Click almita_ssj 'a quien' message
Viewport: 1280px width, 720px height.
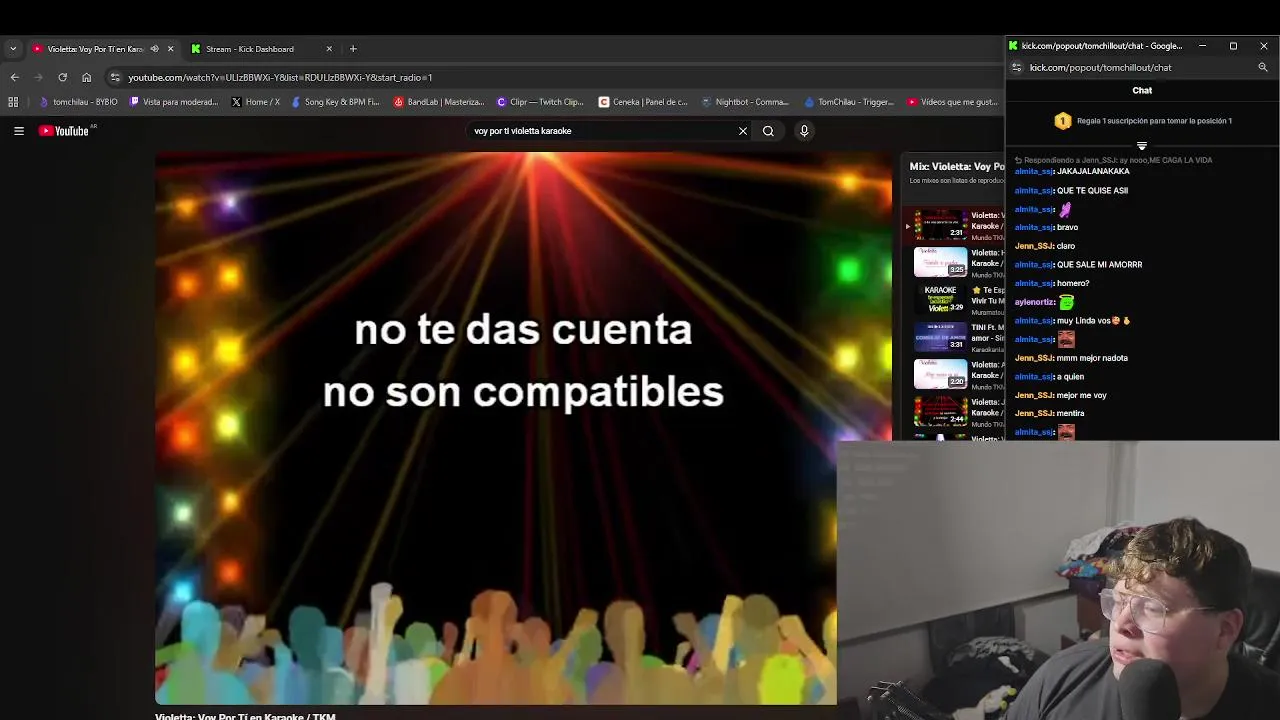(1070, 377)
